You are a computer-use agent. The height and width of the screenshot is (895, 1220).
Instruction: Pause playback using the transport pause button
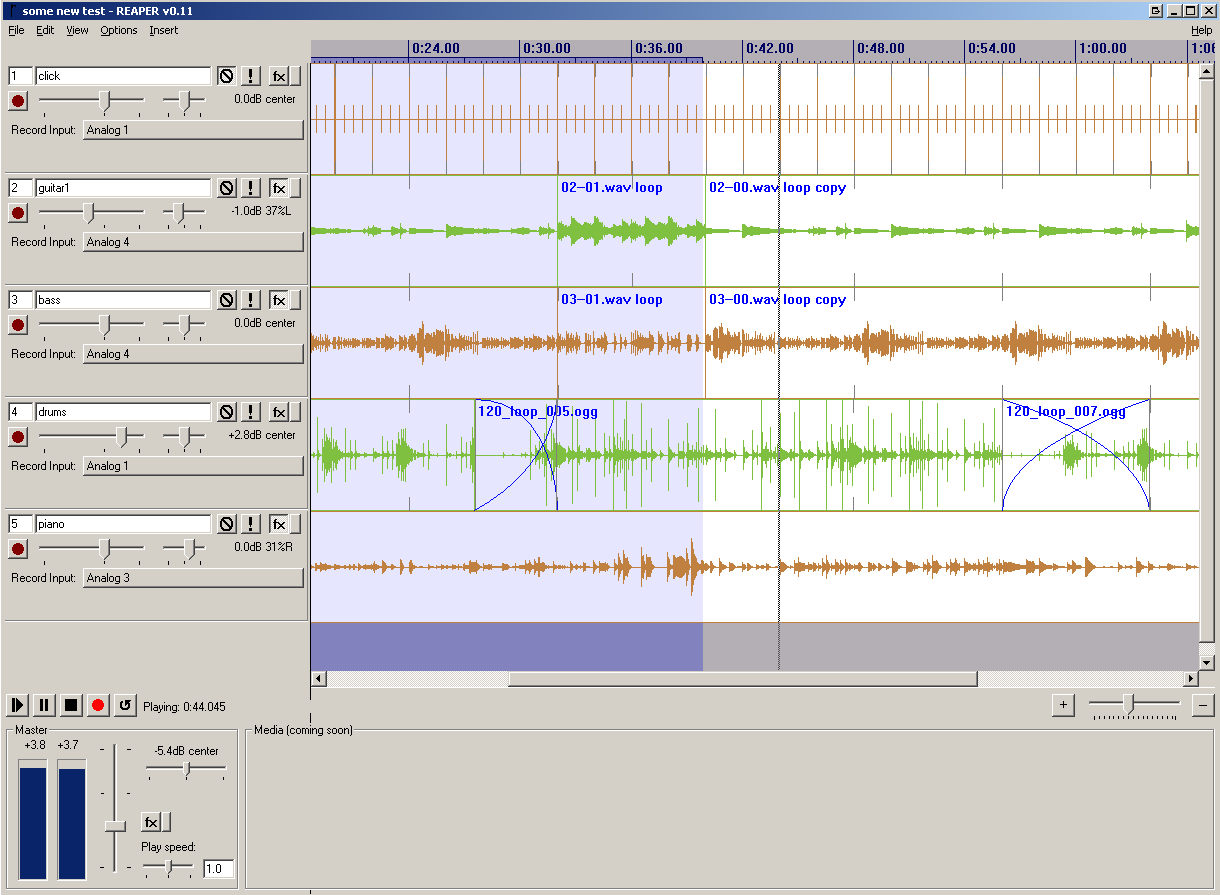coord(44,705)
